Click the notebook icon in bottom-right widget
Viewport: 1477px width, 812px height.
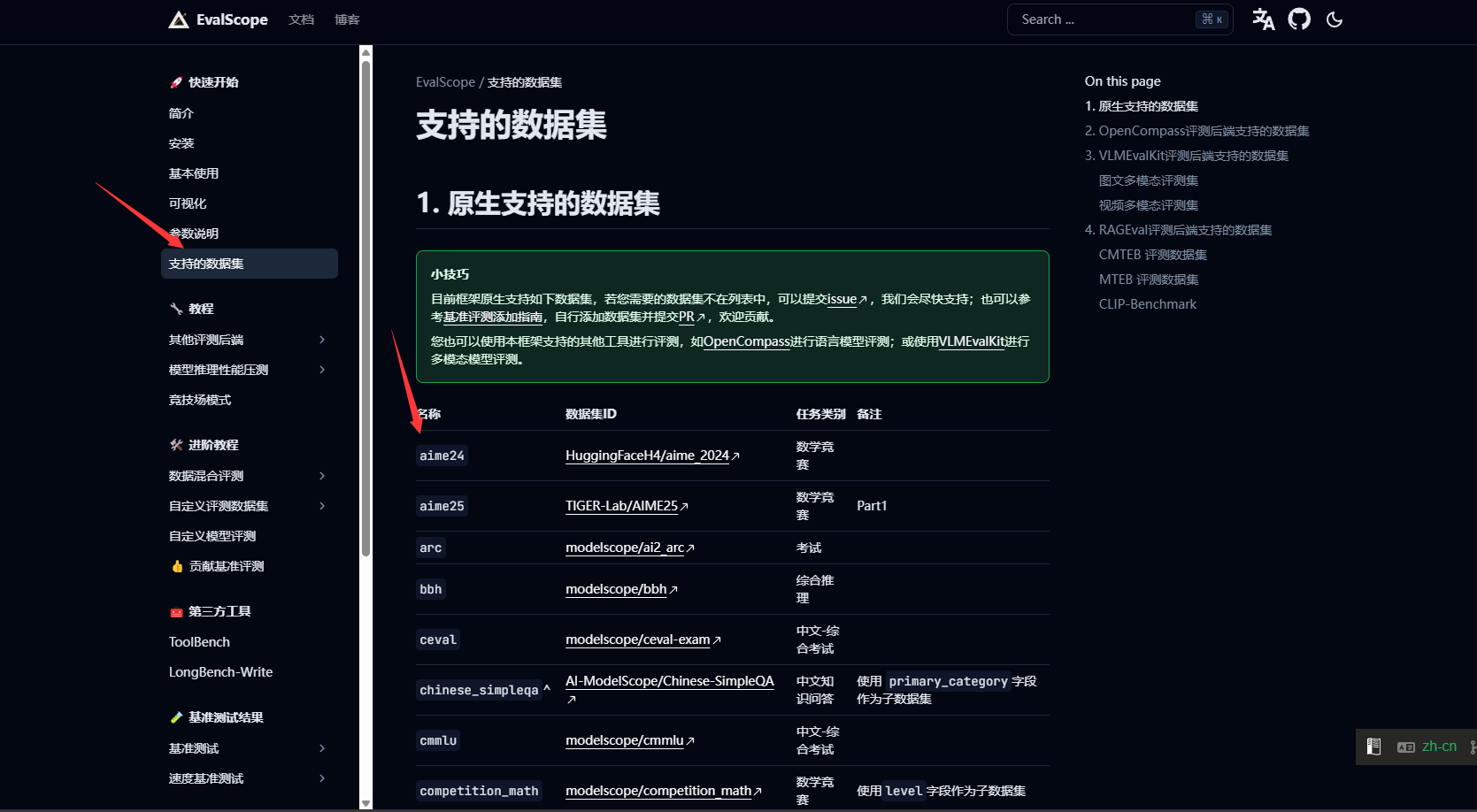tap(1373, 747)
